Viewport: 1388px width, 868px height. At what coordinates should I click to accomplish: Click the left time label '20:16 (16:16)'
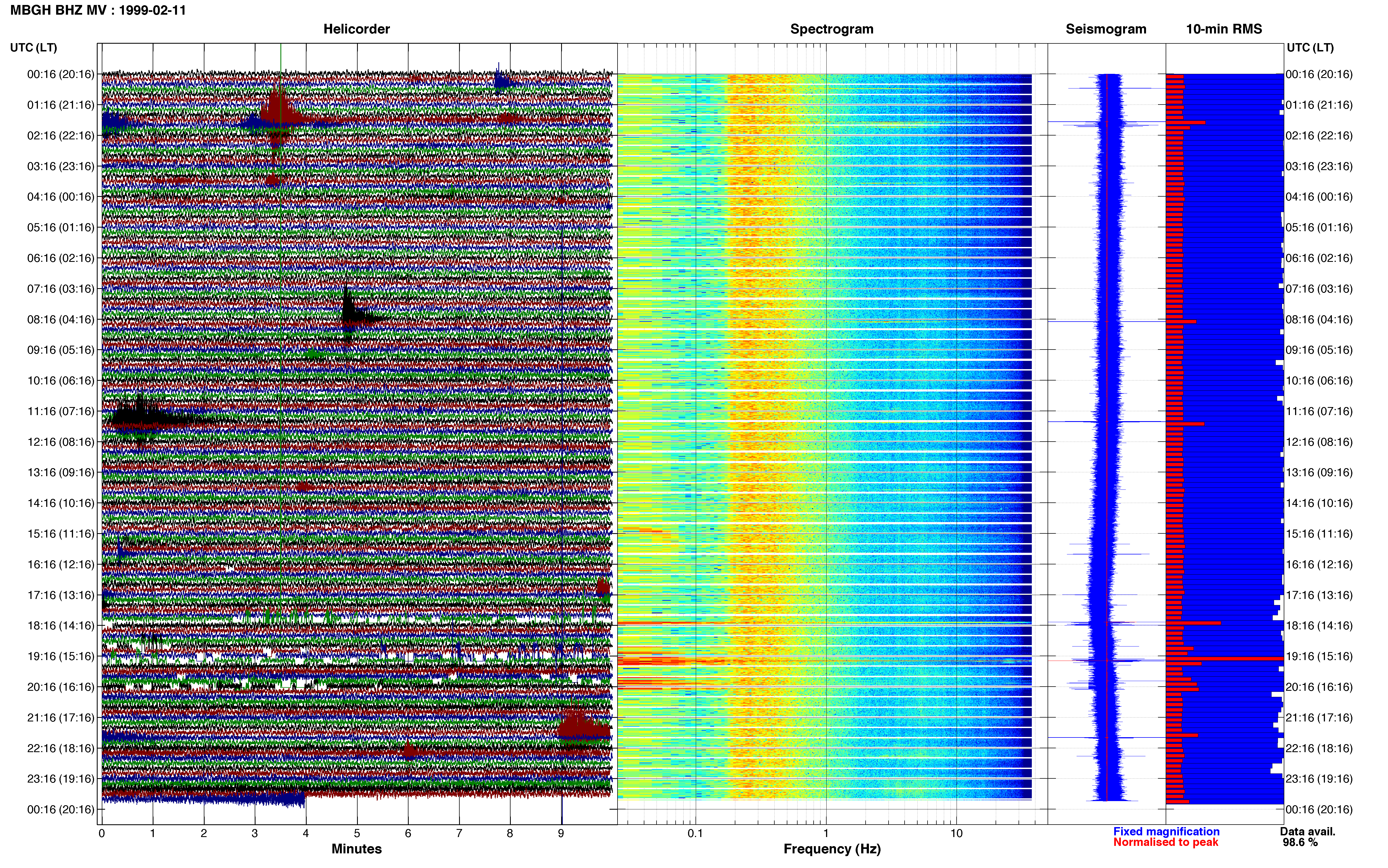tap(61, 687)
